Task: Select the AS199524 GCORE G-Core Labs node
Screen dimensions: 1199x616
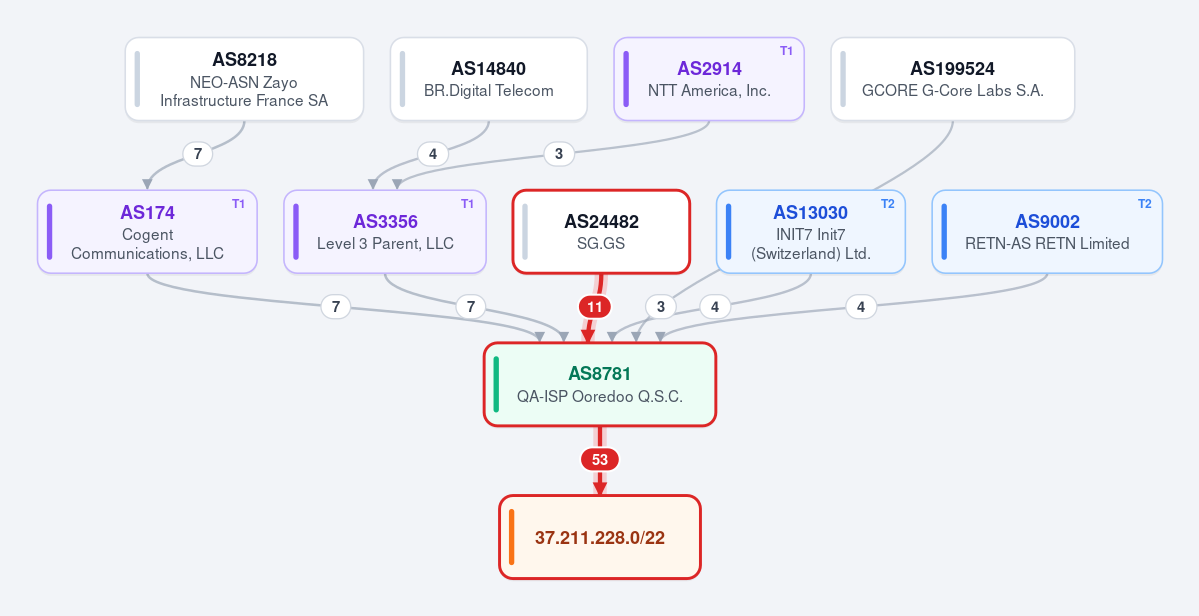Action: pos(953,79)
